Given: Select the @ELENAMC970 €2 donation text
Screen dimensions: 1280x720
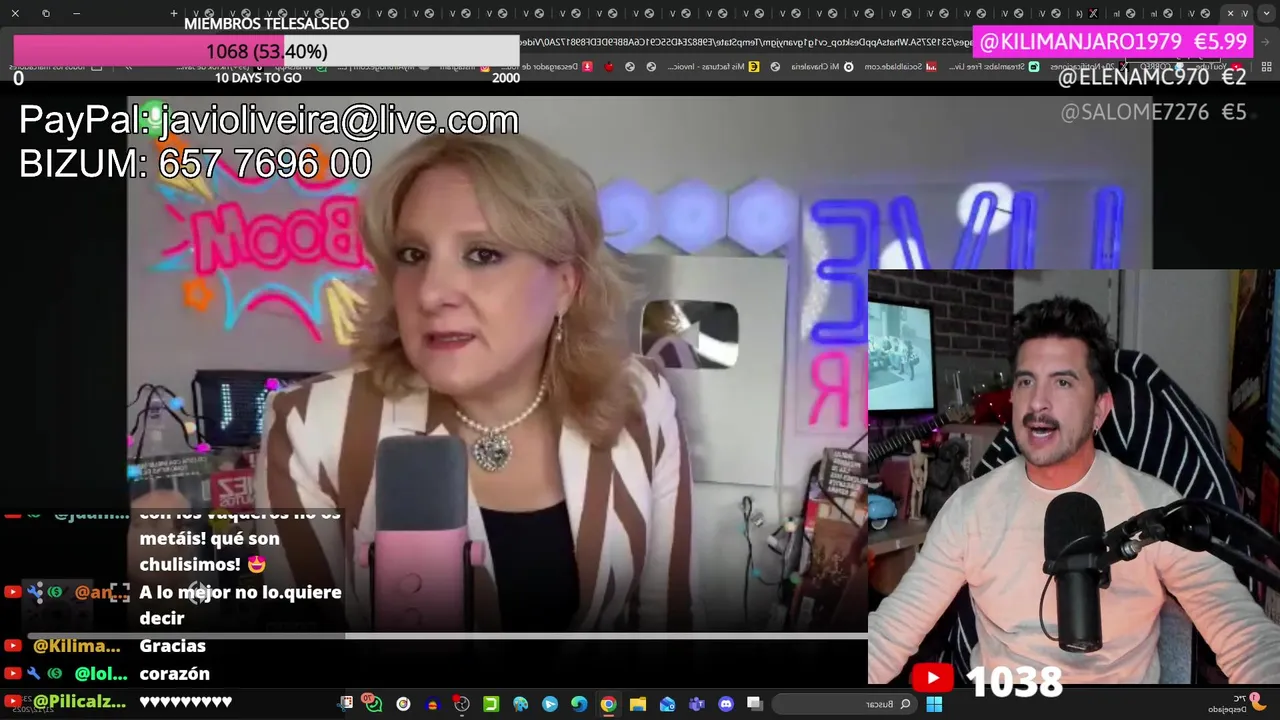Looking at the screenshot, I should pyautogui.click(x=1152, y=77).
